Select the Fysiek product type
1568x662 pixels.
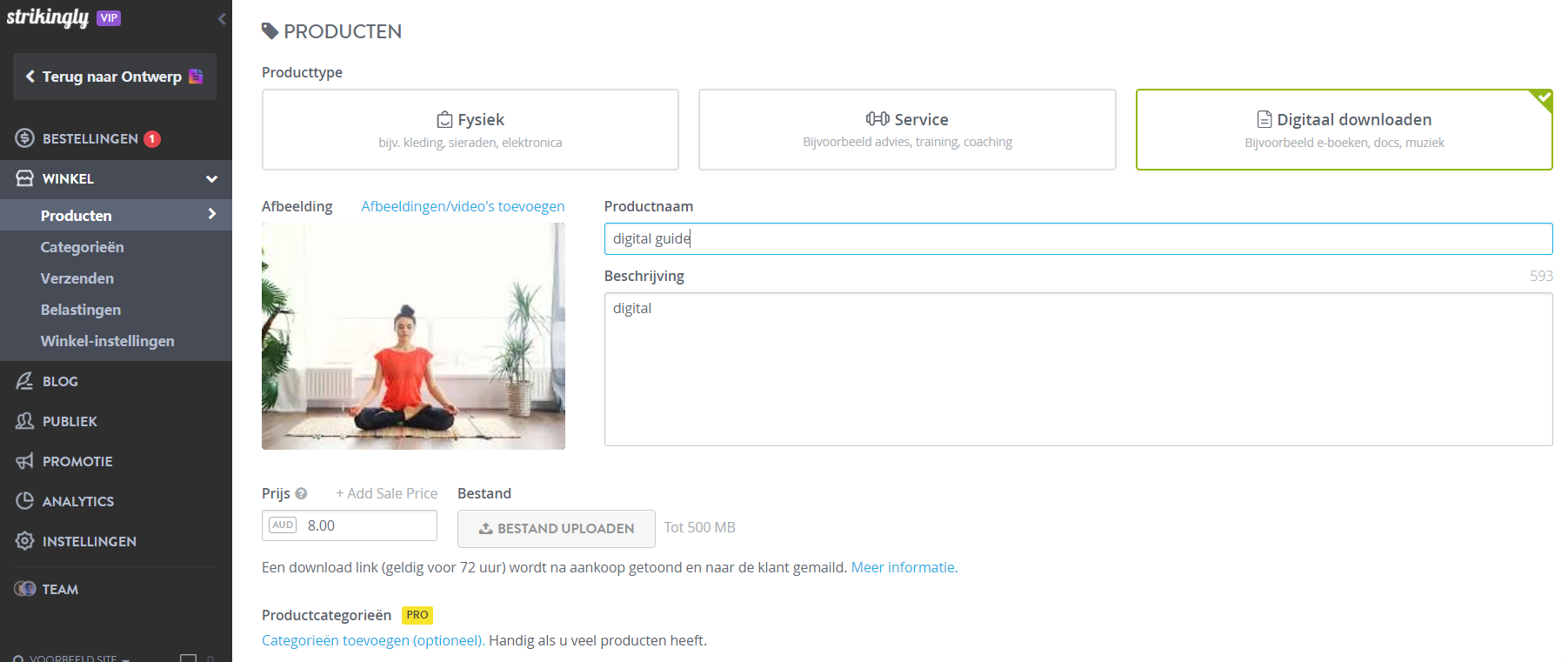(470, 130)
